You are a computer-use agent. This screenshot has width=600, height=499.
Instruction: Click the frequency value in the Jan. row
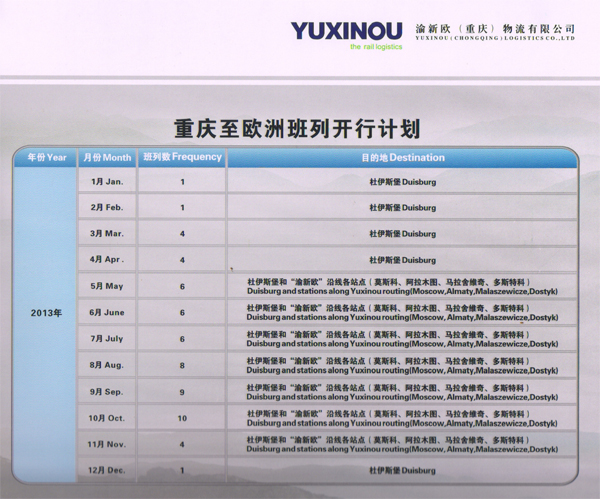[183, 182]
